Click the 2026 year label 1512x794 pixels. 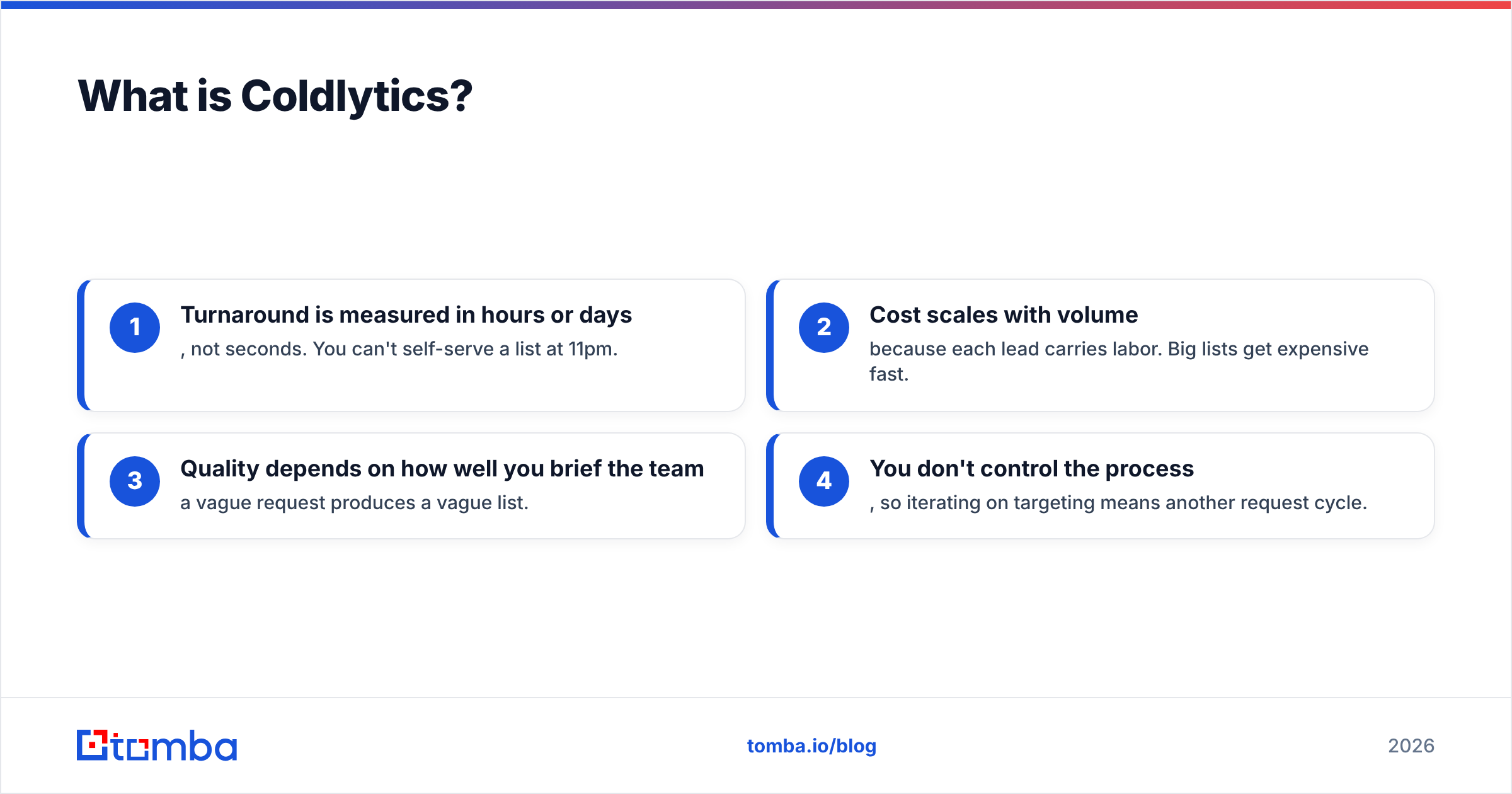(x=1411, y=746)
